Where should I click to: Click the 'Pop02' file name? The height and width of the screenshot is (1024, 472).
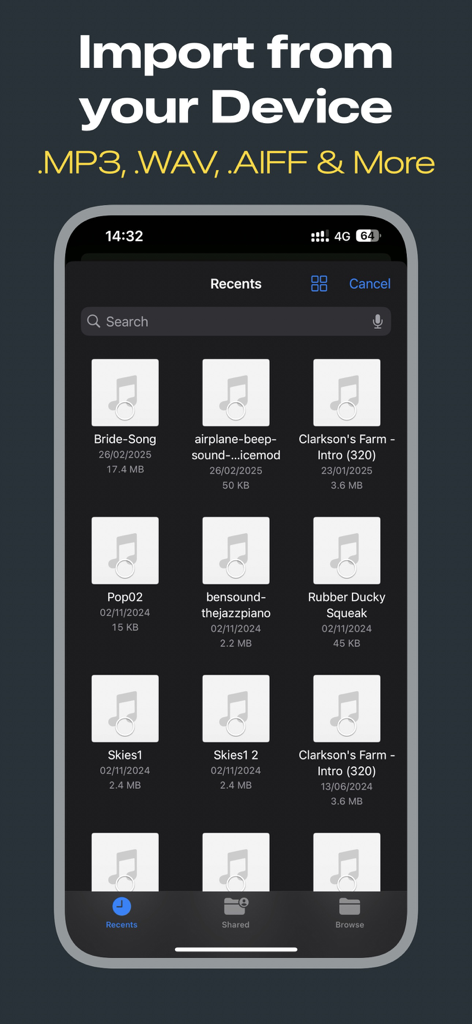(x=125, y=597)
